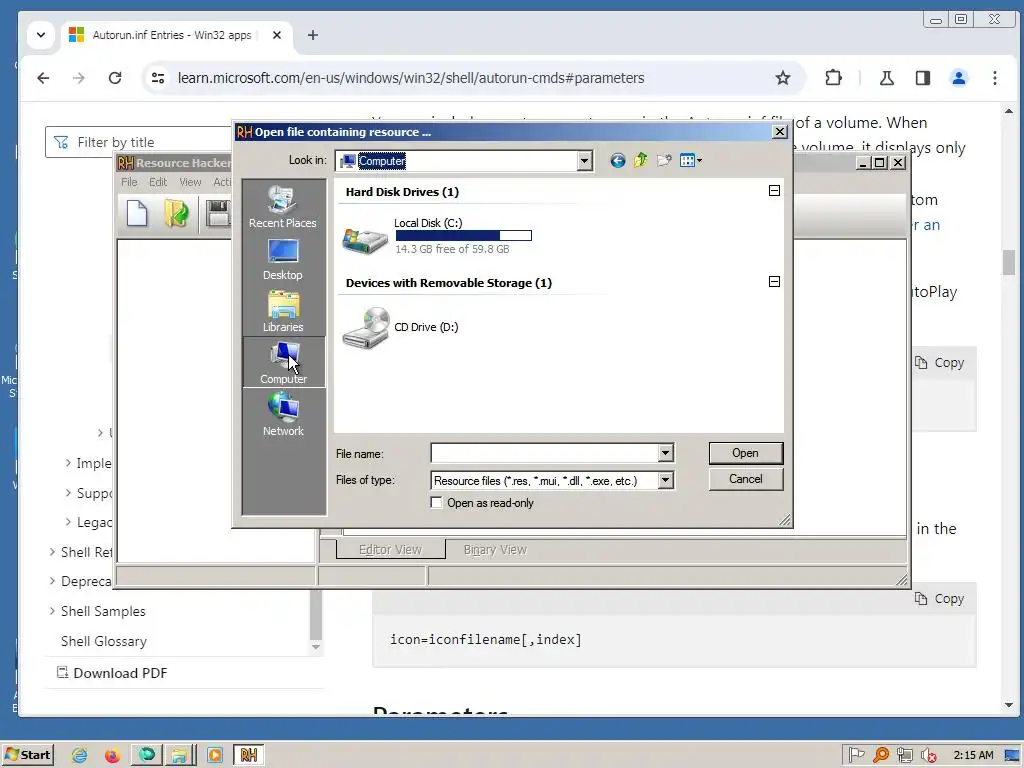Toggle browser side panel icon

point(922,78)
